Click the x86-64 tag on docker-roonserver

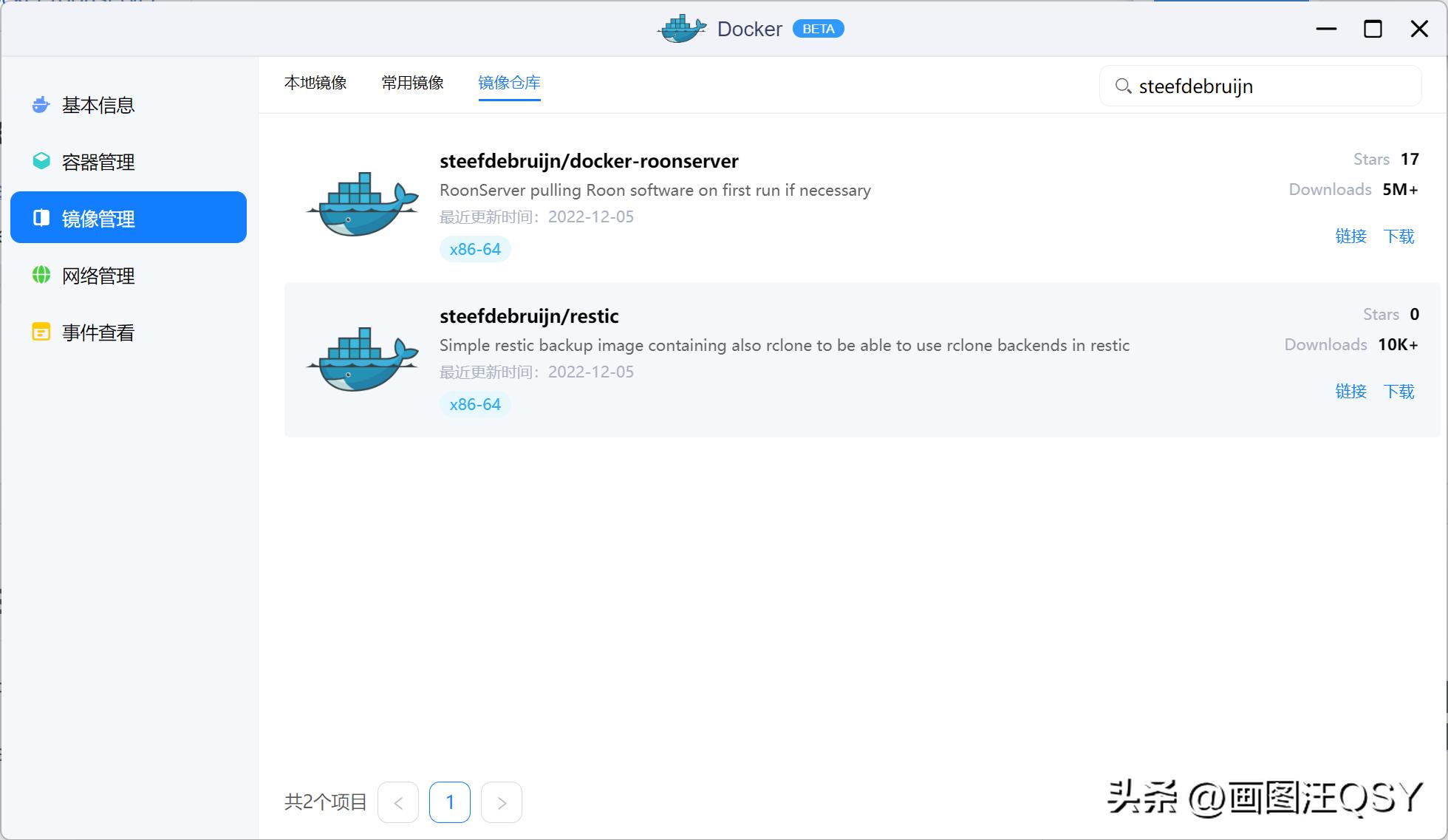[475, 249]
